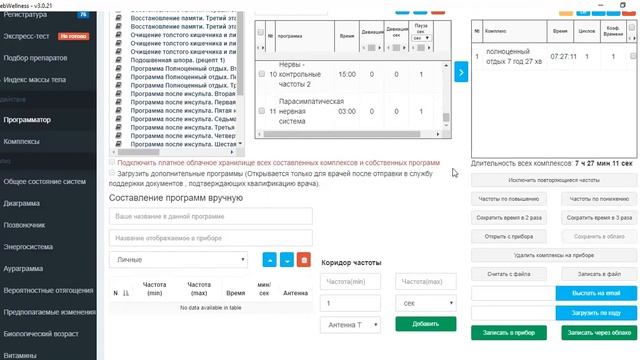
Task: Click the blue move-down arrow button
Action: pos(287,260)
